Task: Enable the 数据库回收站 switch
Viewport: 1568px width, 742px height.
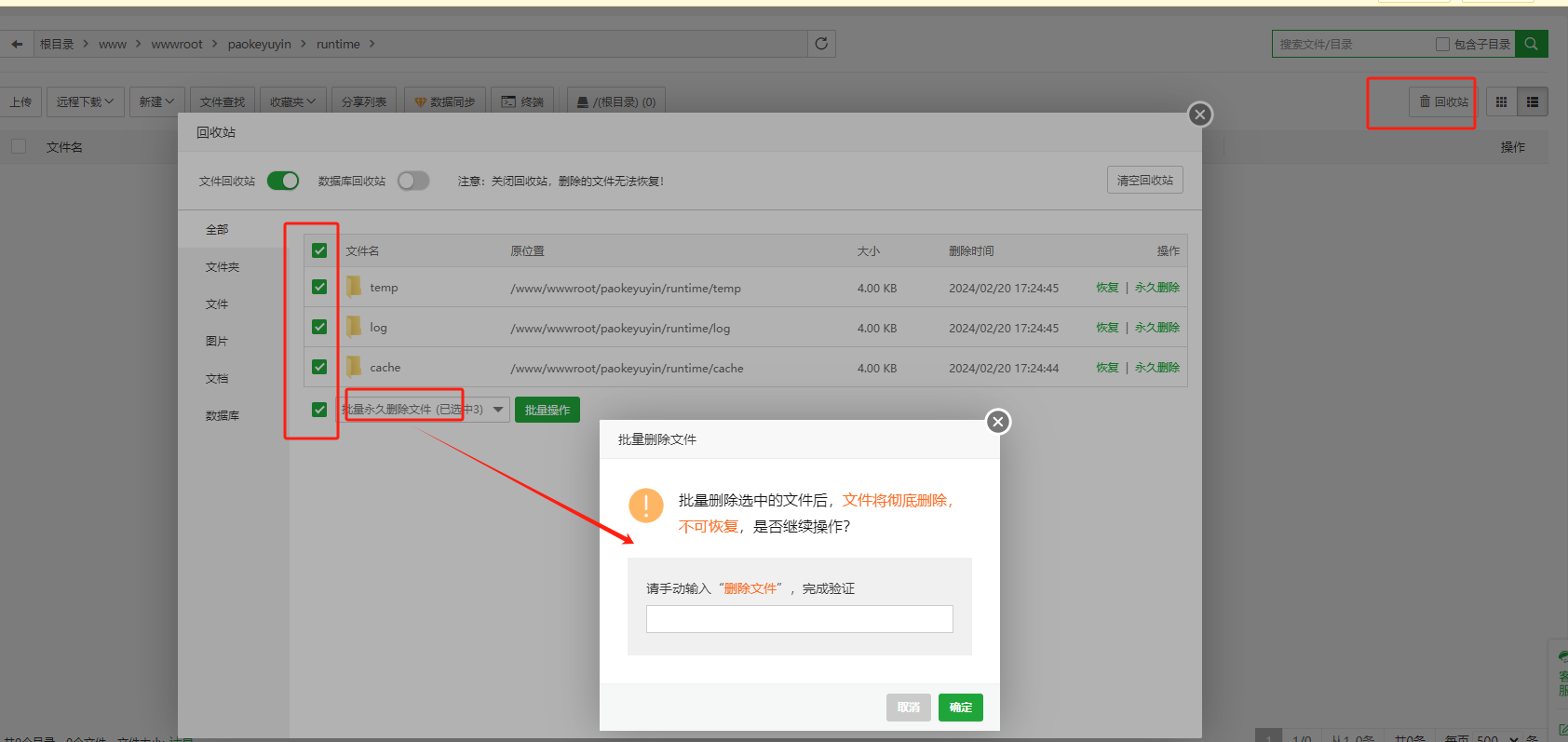Action: point(413,181)
